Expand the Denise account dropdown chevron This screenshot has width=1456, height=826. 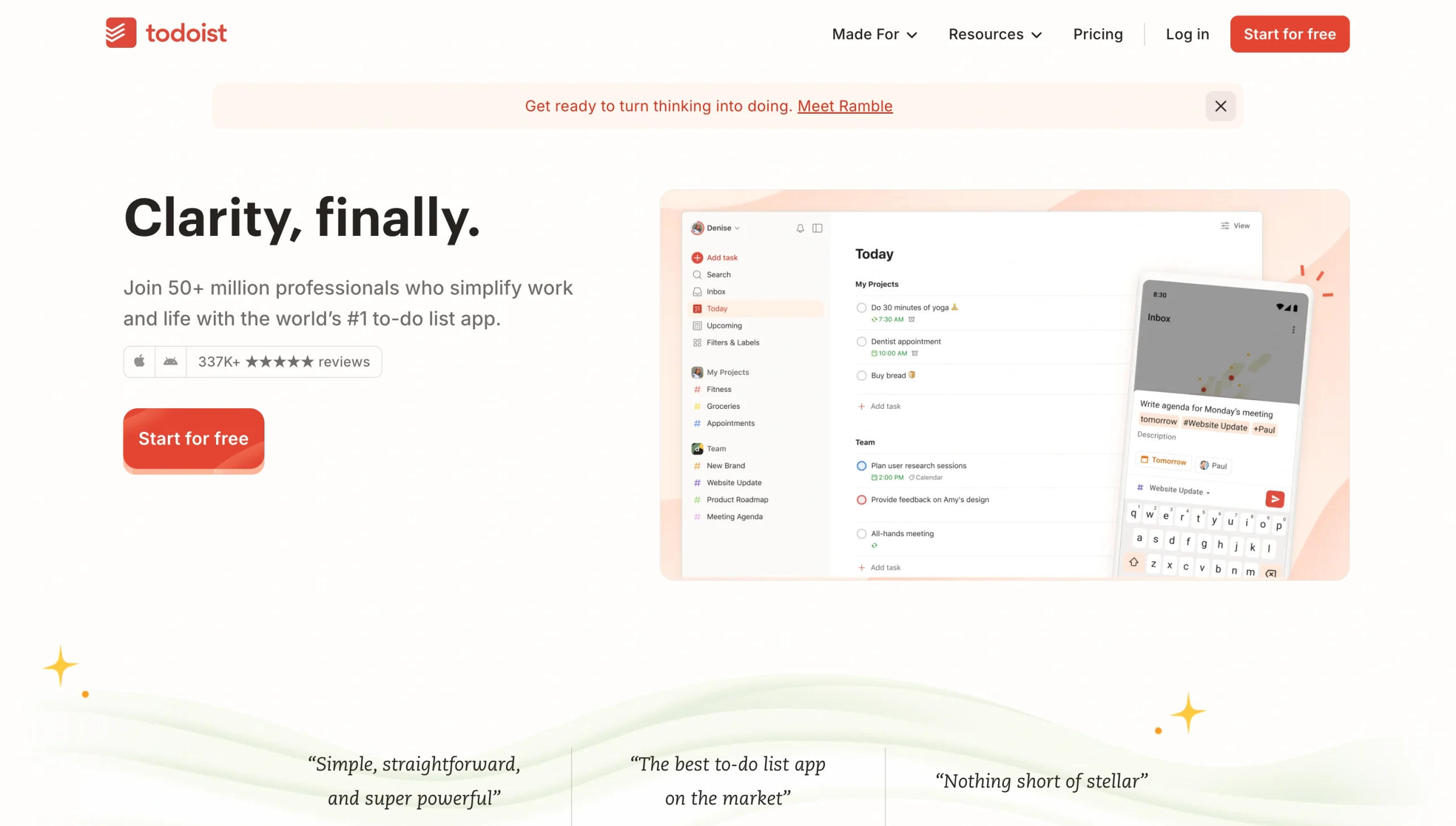tap(738, 228)
